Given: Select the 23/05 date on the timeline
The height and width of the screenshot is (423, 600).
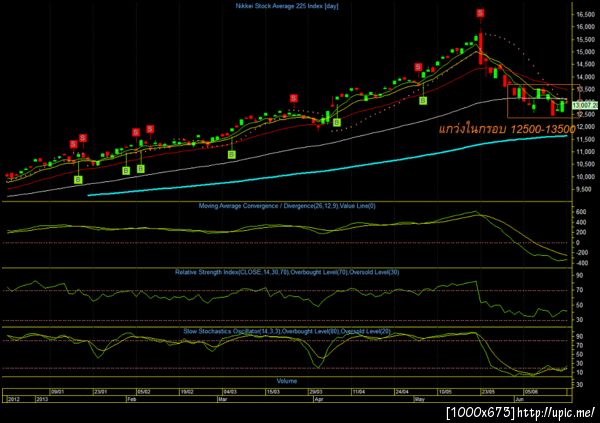Looking at the screenshot, I should pos(488,392).
